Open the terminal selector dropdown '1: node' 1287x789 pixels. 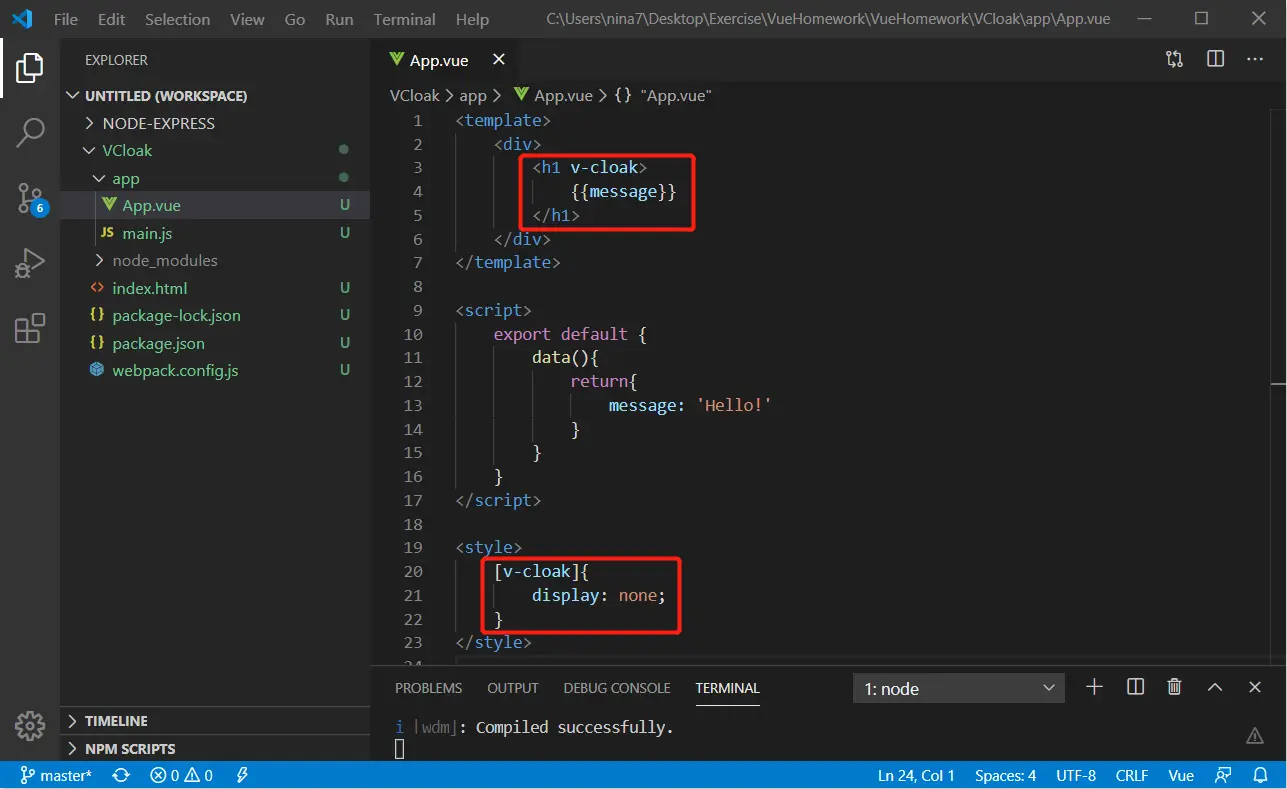(x=959, y=688)
